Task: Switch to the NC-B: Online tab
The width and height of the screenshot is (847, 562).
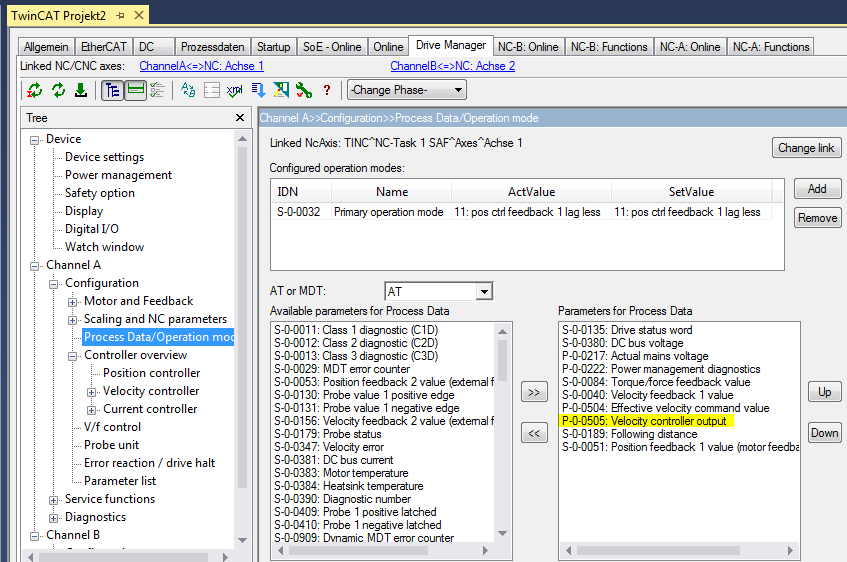Action: point(528,47)
